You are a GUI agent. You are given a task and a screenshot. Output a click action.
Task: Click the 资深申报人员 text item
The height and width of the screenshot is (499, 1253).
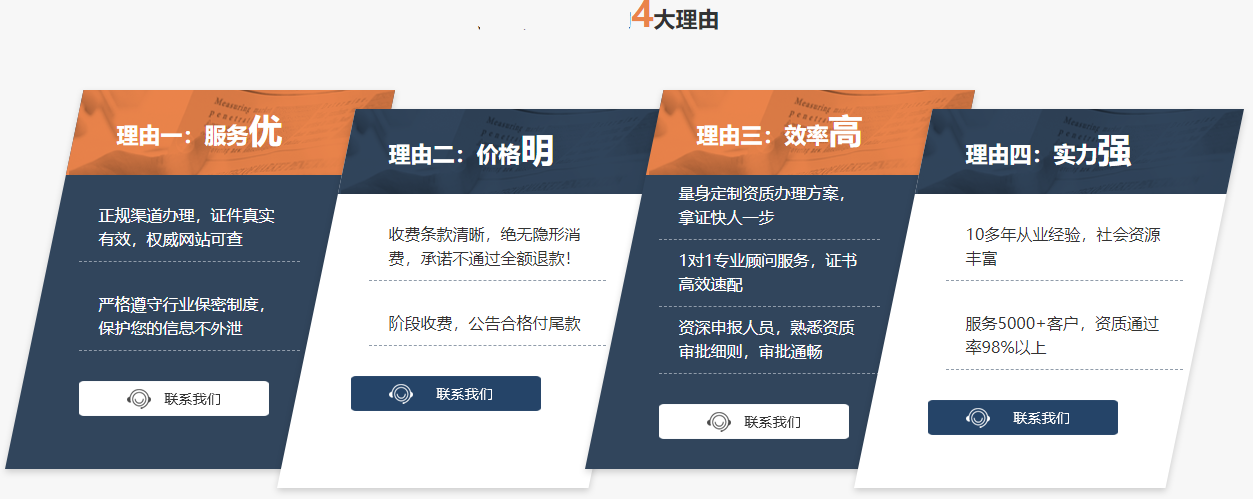pos(766,340)
